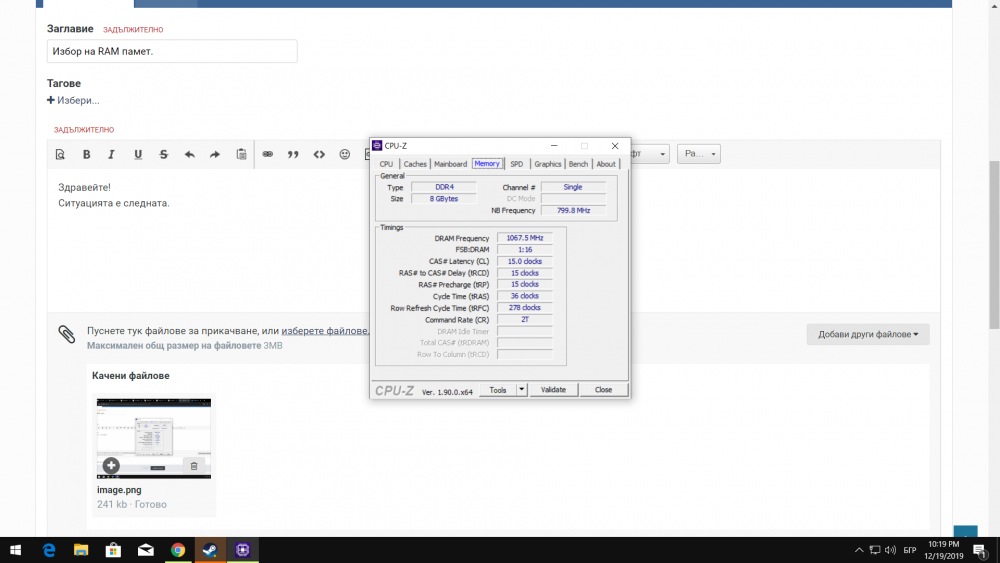This screenshot has width=1000, height=563.
Task: Click the Command Rate value 2T
Action: click(x=525, y=319)
